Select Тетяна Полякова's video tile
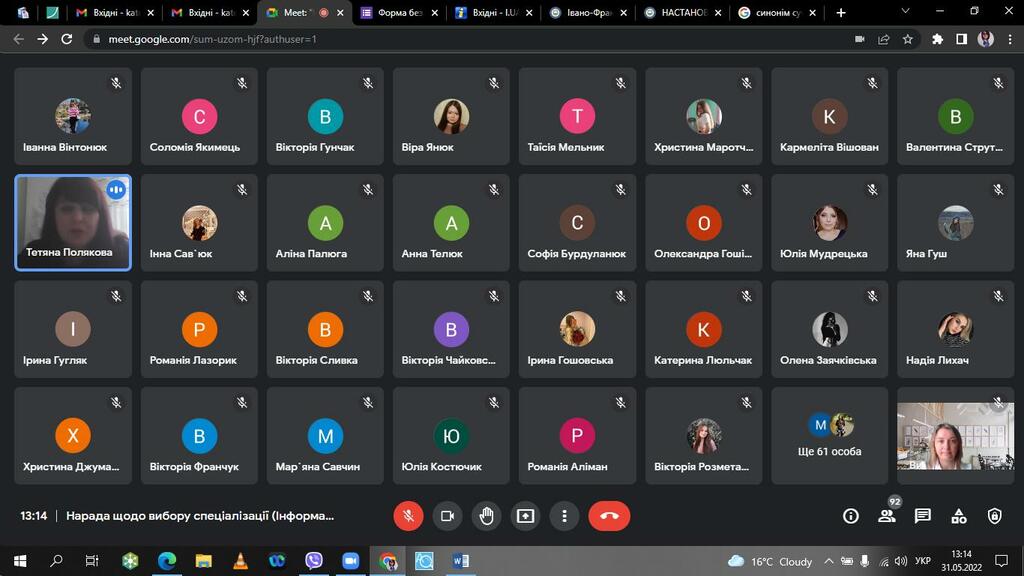The width and height of the screenshot is (1024, 576). coord(72,222)
